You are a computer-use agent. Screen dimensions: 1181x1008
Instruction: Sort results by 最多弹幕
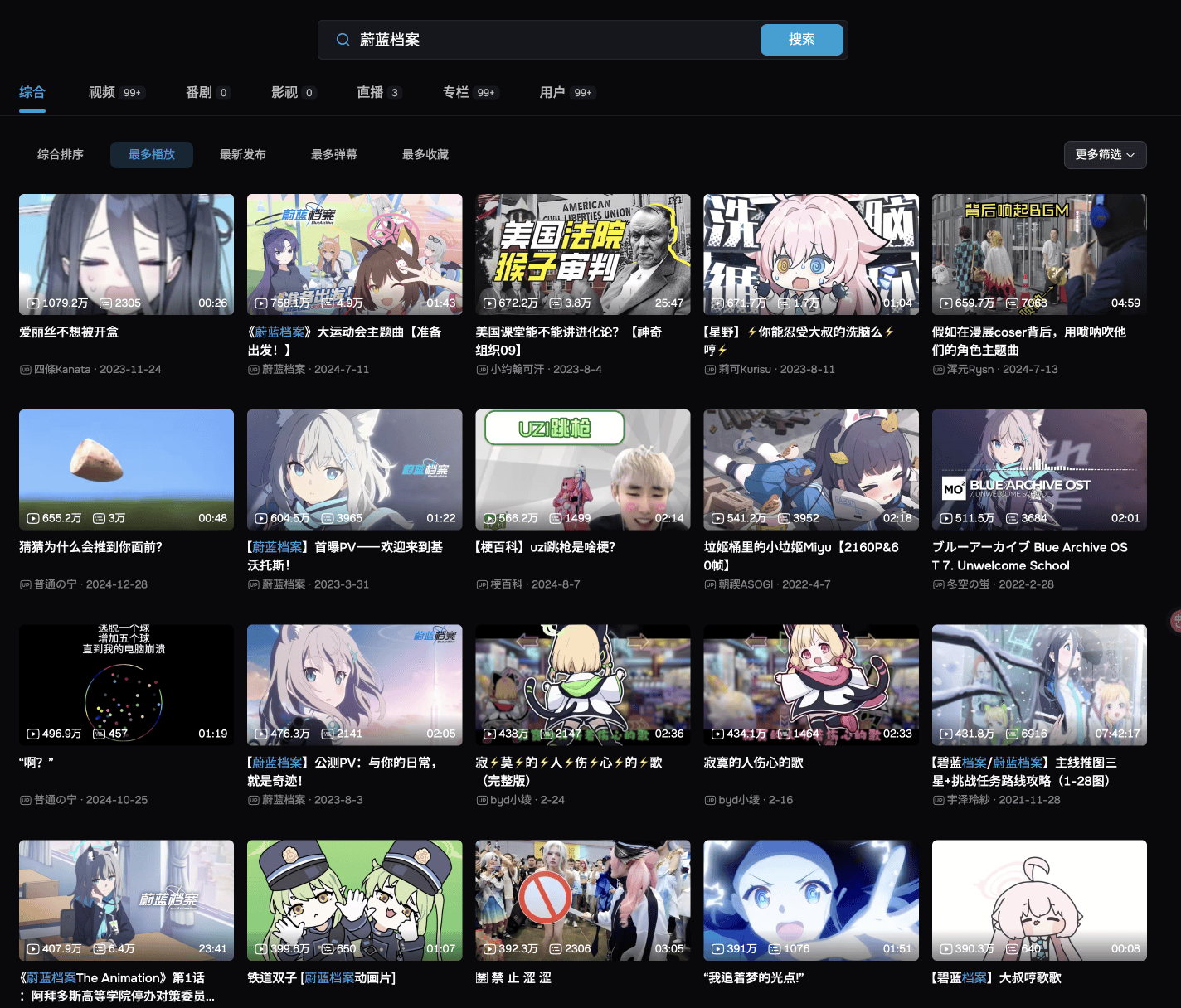334,154
